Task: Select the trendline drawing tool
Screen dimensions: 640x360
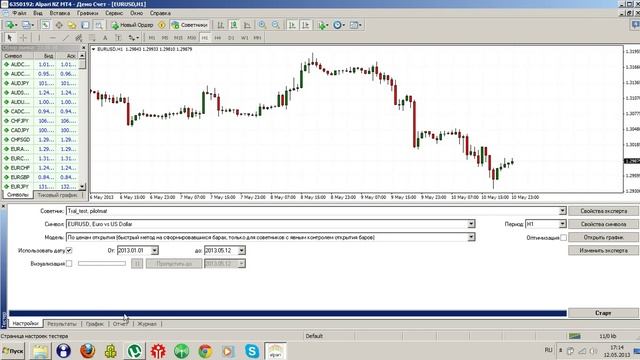Action: point(65,38)
